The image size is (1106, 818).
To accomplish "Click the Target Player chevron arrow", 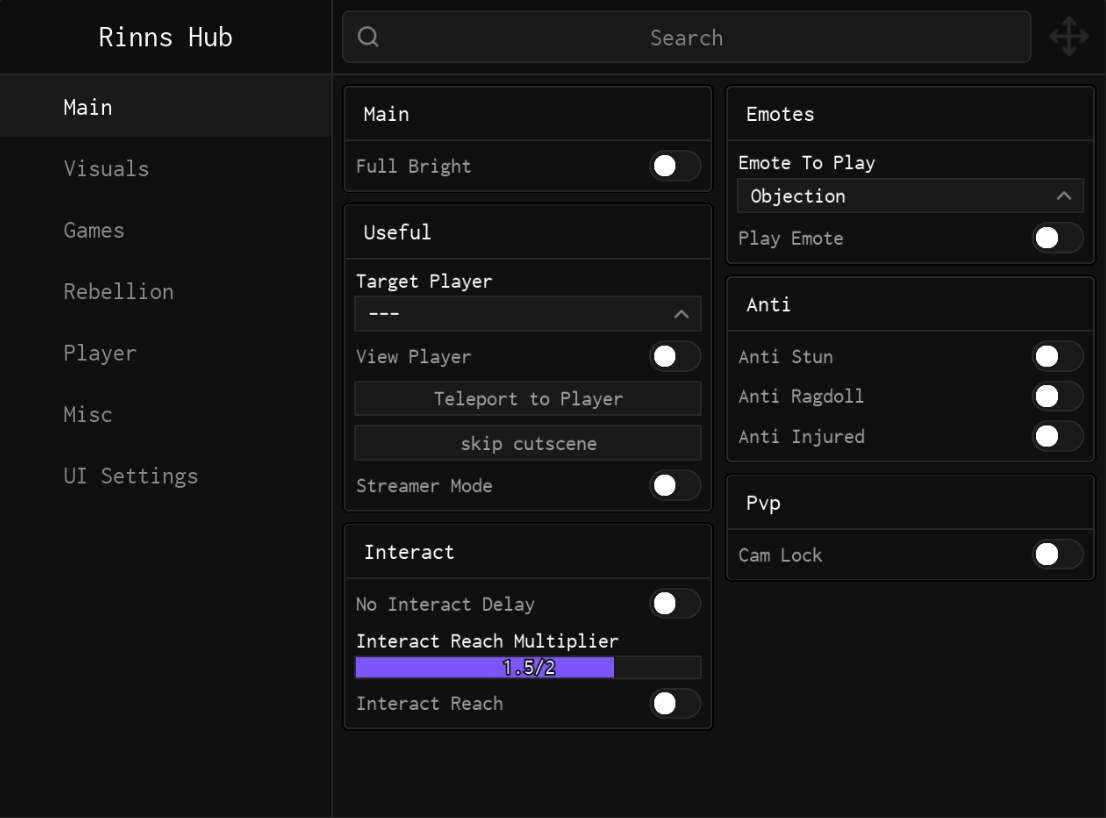I will click(681, 314).
